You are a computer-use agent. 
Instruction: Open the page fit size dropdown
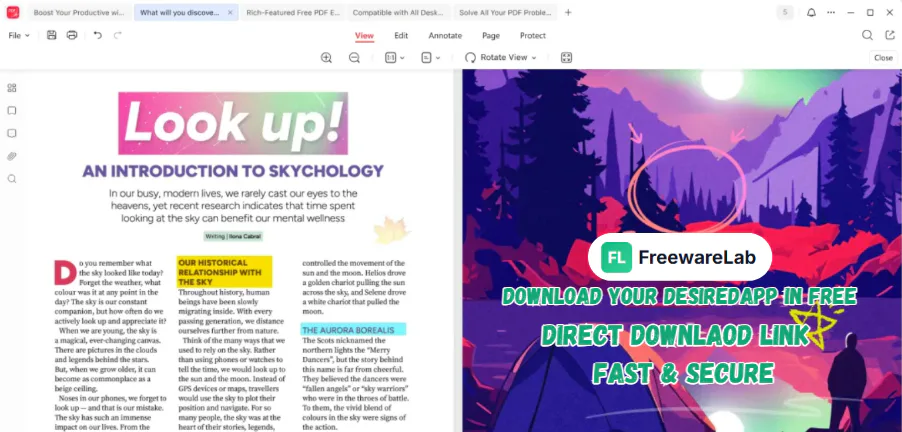click(x=395, y=58)
